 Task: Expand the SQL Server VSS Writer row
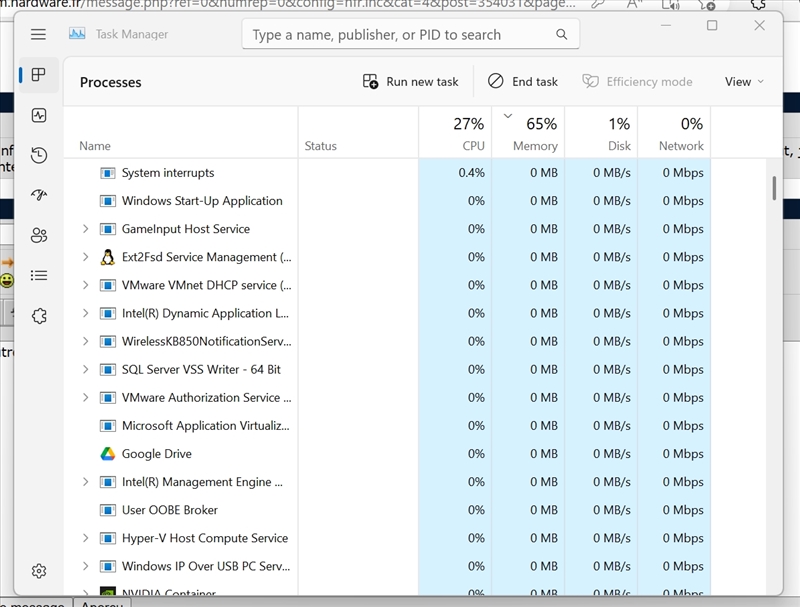pyautogui.click(x=86, y=369)
